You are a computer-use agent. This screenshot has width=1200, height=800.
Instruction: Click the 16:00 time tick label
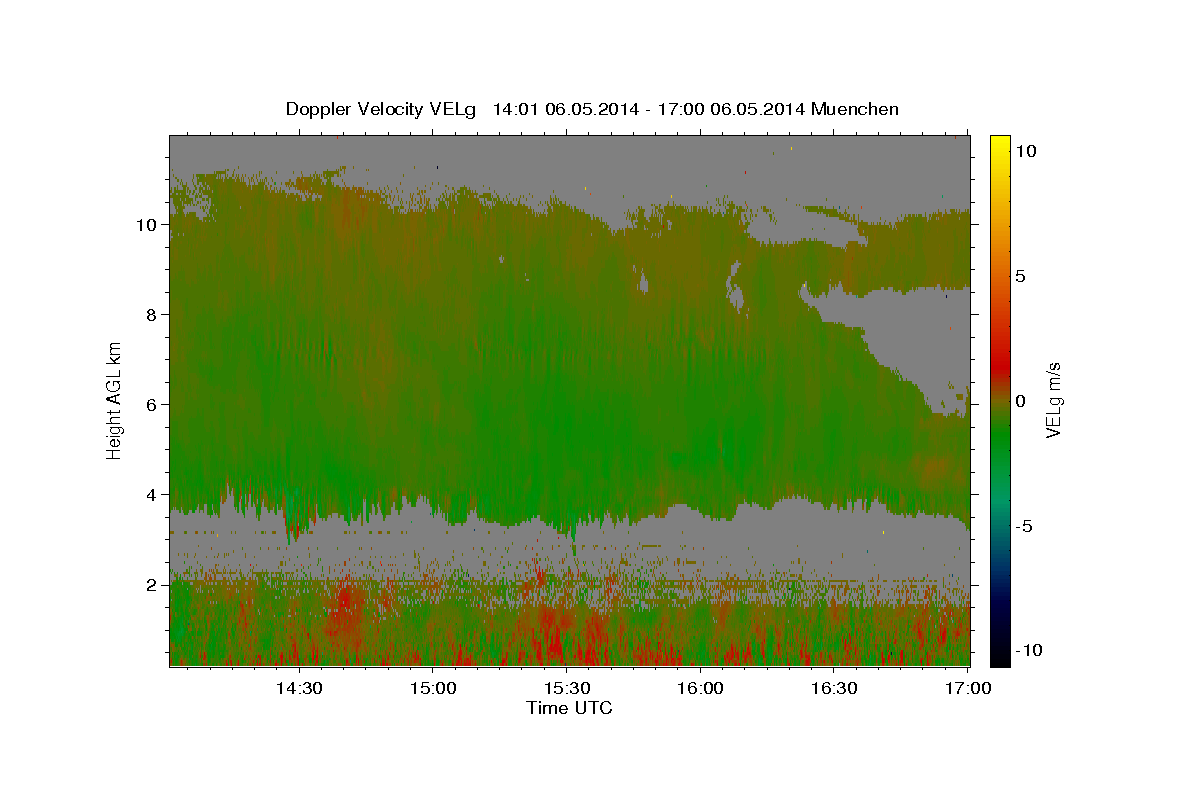700,689
